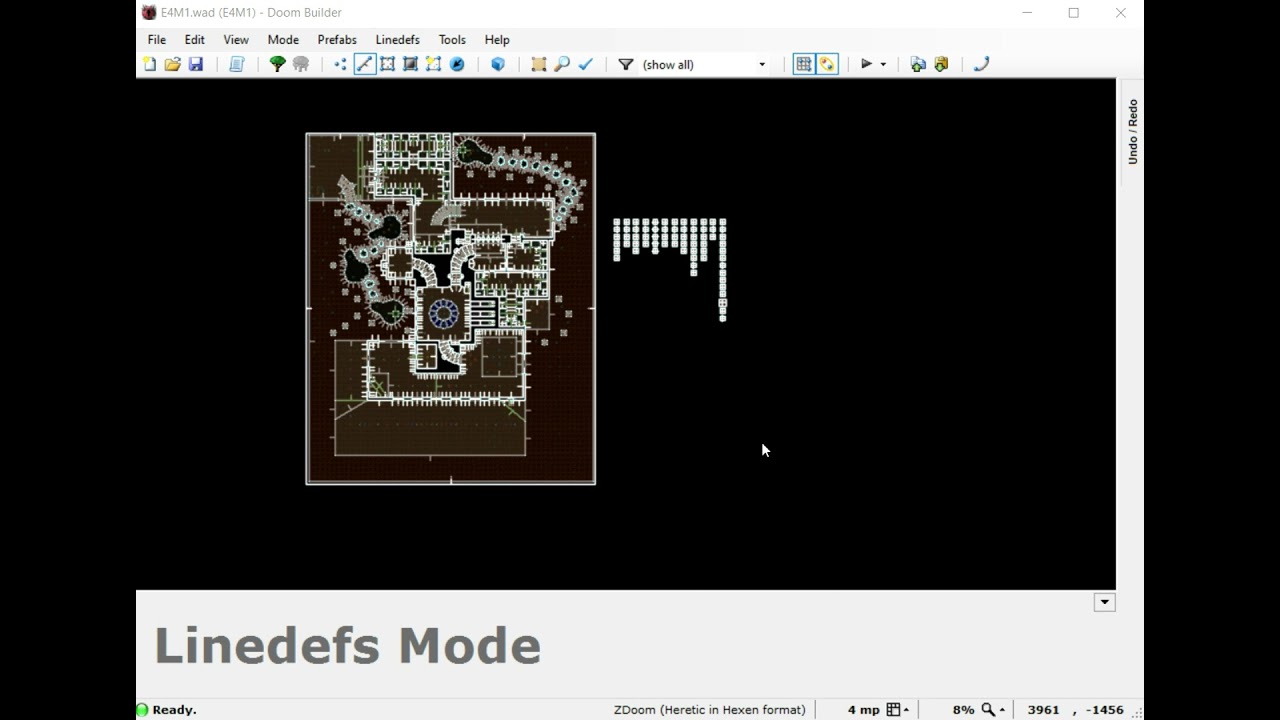Open the Edit menu
This screenshot has width=1280, height=720.
pos(194,39)
